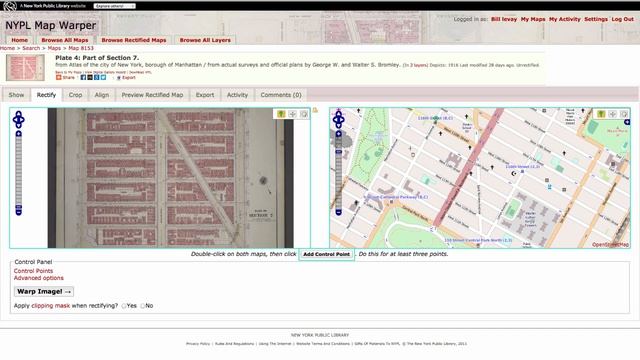640x360 pixels.
Task: Pan the OpenStreetMap view left
Action: [335, 120]
